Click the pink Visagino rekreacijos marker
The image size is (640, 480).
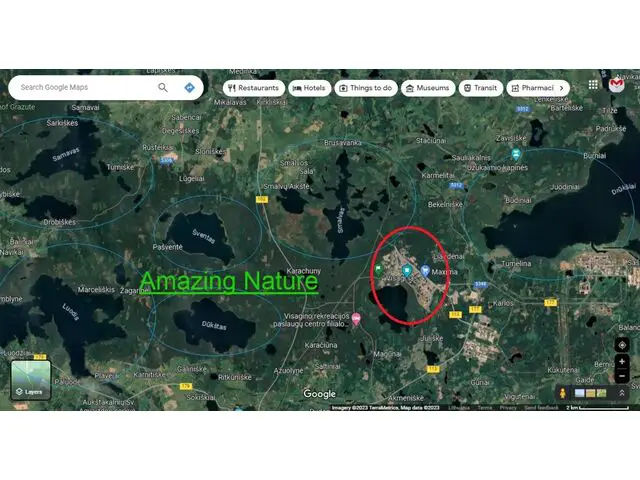coord(355,319)
